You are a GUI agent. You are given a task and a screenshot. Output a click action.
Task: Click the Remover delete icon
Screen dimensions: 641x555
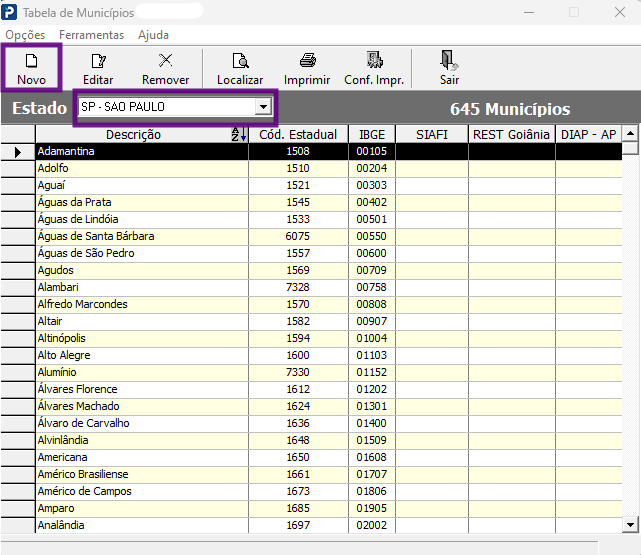(x=166, y=60)
